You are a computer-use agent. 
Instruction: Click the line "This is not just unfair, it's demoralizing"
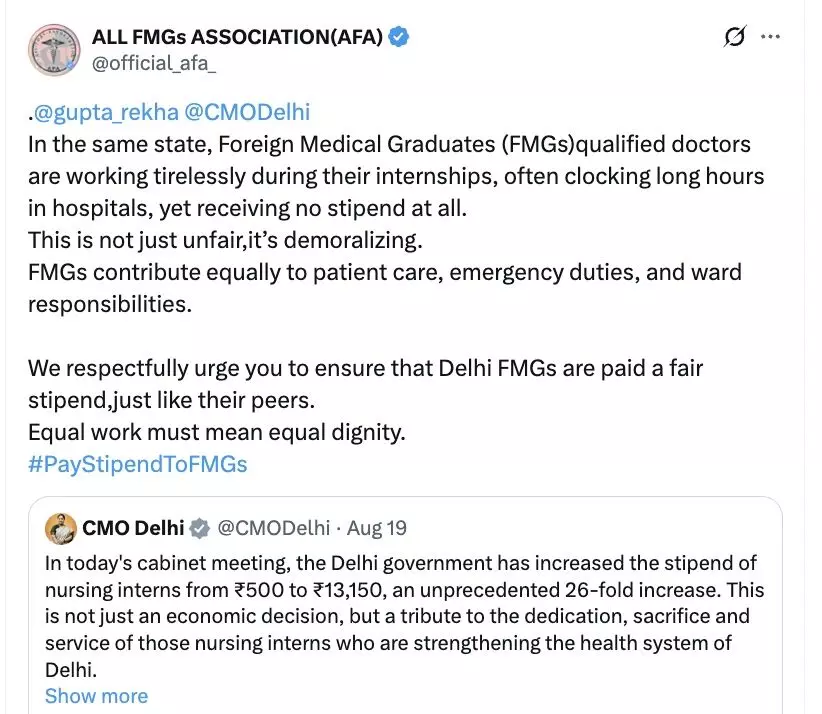pyautogui.click(x=232, y=240)
